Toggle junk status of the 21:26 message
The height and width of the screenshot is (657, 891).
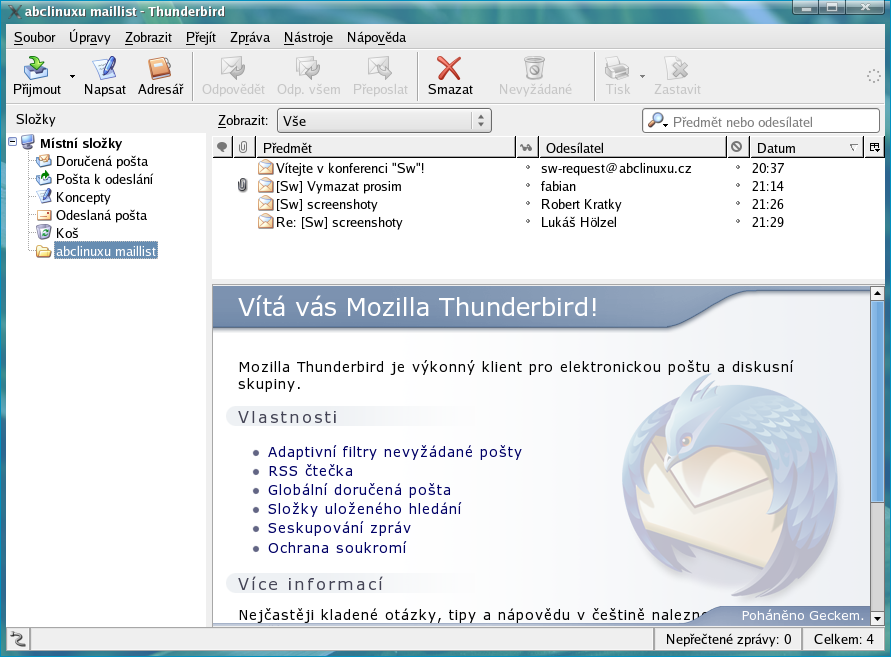[738, 204]
